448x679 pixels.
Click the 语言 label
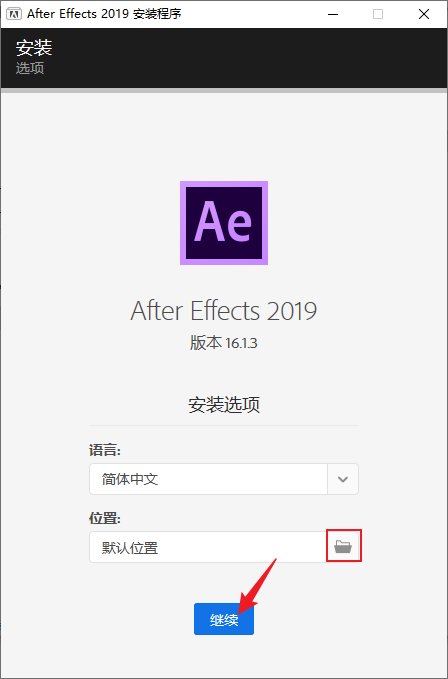(105, 450)
